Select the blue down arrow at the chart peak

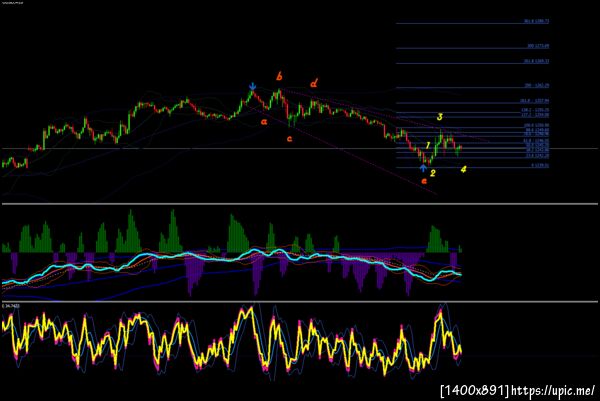(x=252, y=86)
